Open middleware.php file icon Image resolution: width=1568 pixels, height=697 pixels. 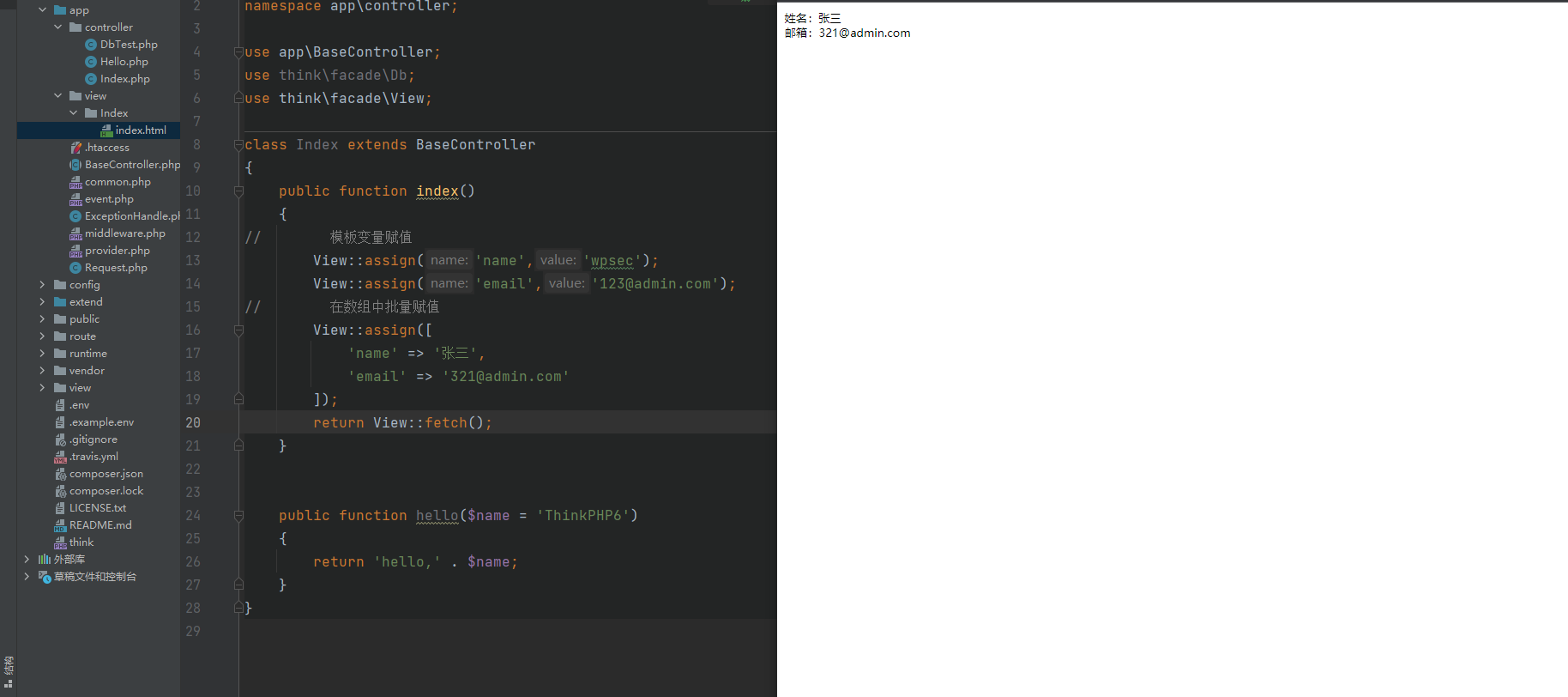tap(75, 233)
